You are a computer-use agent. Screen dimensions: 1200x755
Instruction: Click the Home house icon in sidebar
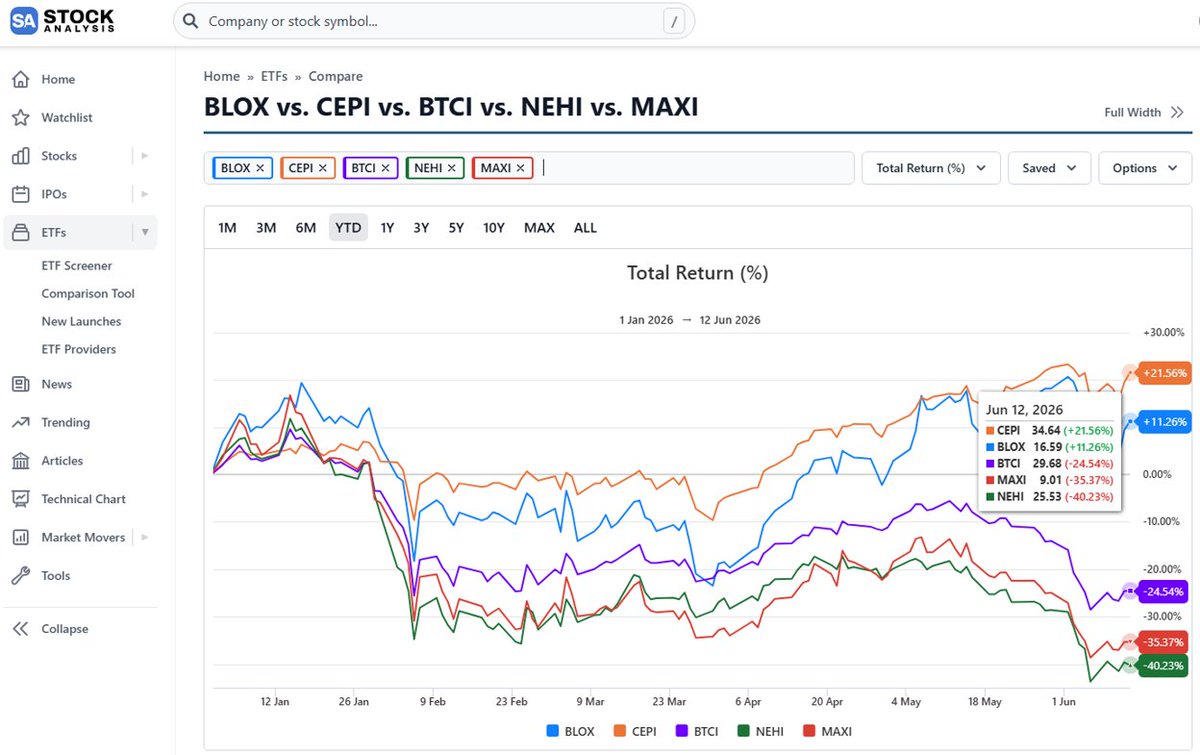(x=21, y=79)
